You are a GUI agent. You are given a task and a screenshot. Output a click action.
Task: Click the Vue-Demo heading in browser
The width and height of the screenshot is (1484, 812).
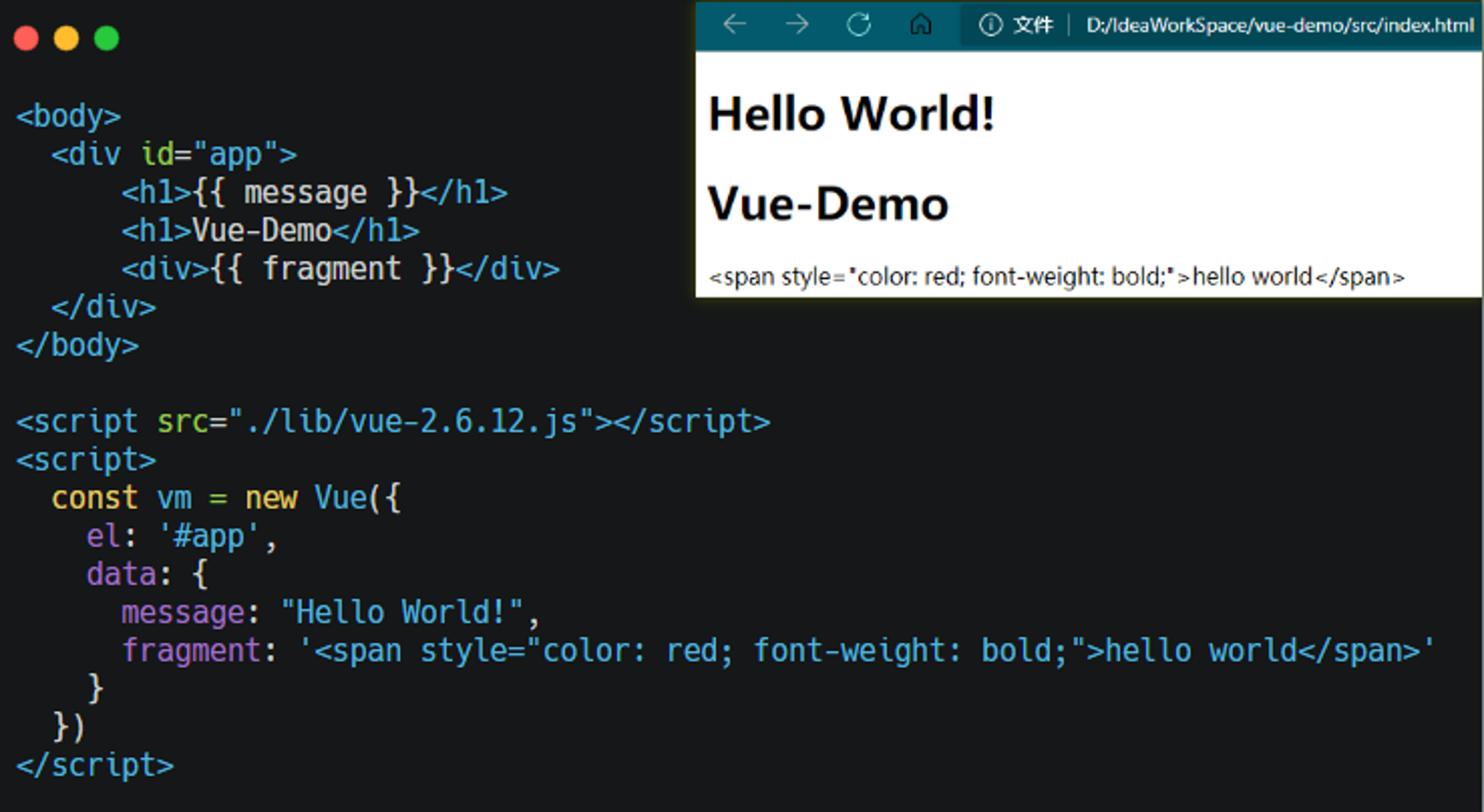click(x=828, y=204)
